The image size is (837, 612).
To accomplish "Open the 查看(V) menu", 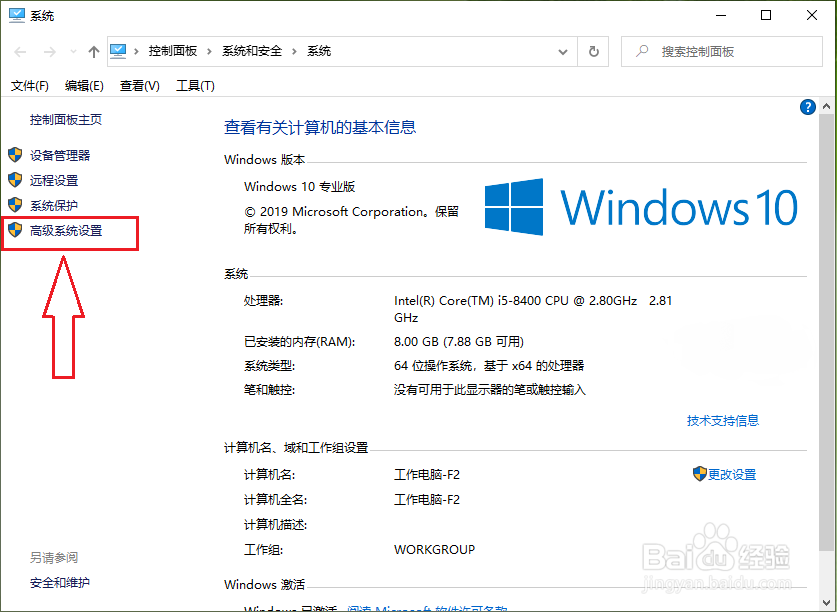I will coord(140,86).
